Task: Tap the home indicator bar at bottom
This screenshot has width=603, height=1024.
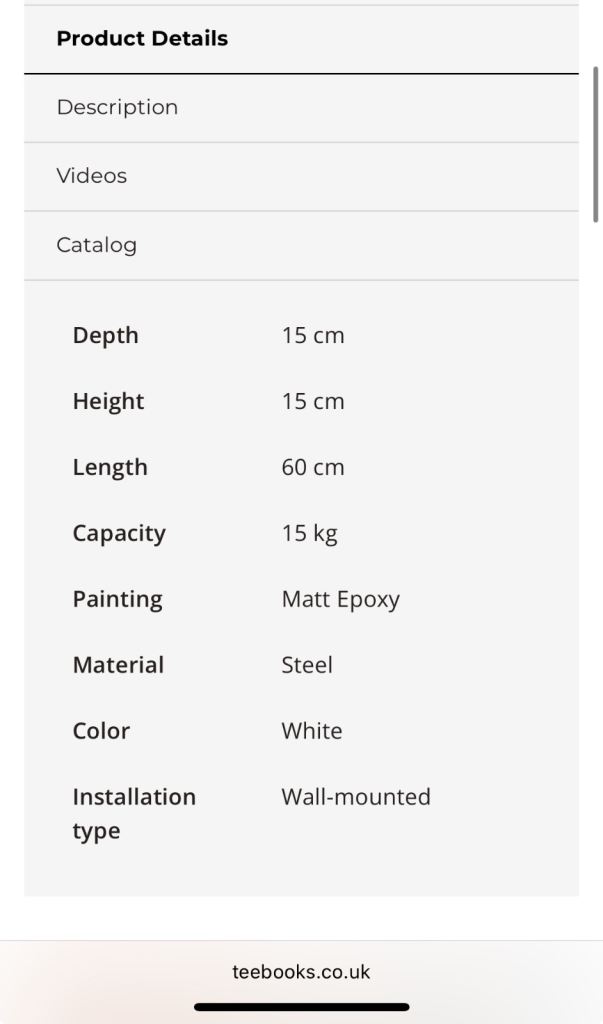Action: pos(301,1007)
